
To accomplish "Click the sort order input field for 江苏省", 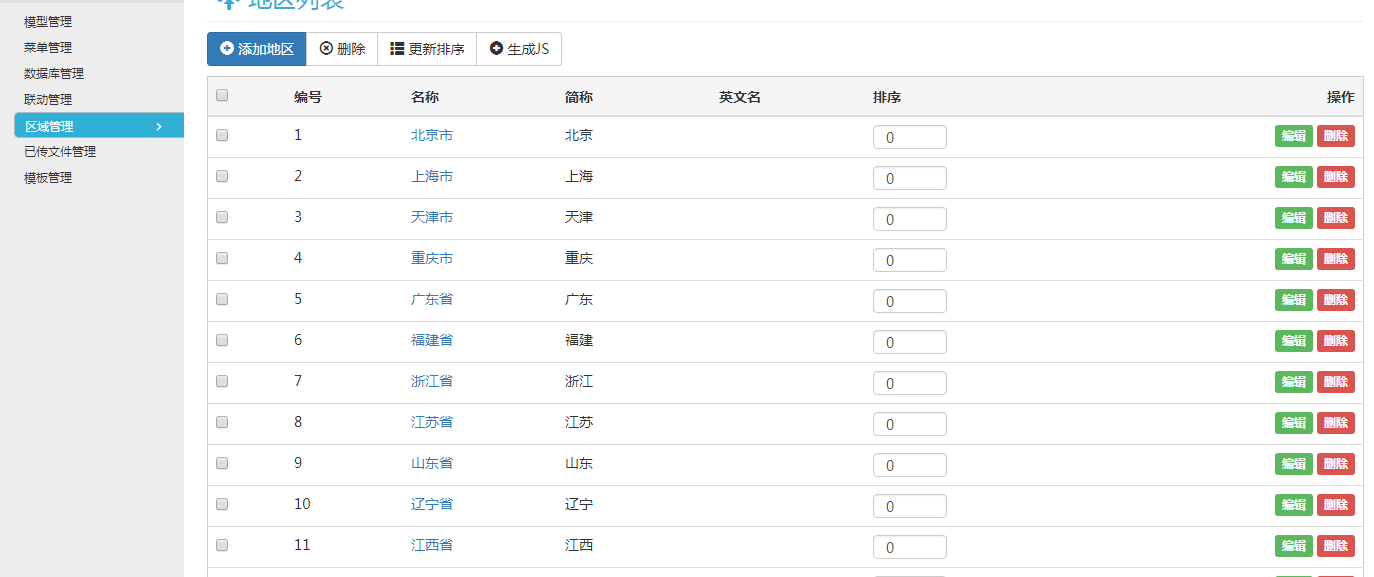I will 909,424.
